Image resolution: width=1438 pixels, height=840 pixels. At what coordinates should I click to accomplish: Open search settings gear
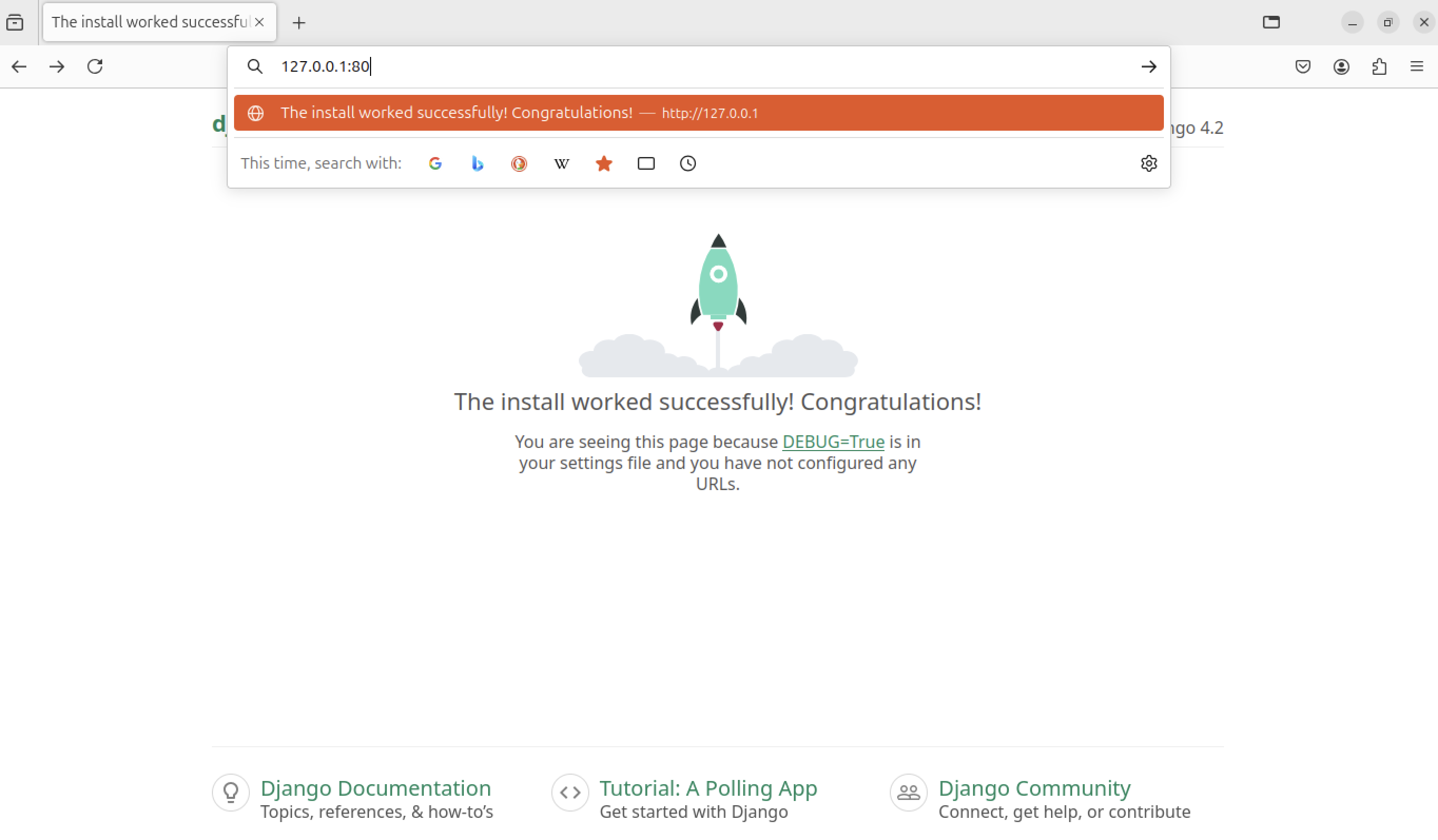[x=1149, y=164]
